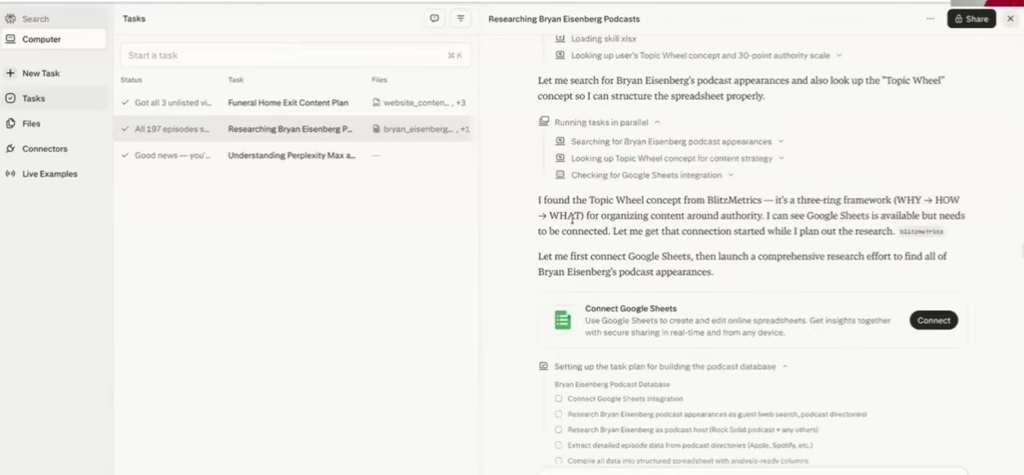Open Live Examples in sidebar

pos(10,173)
